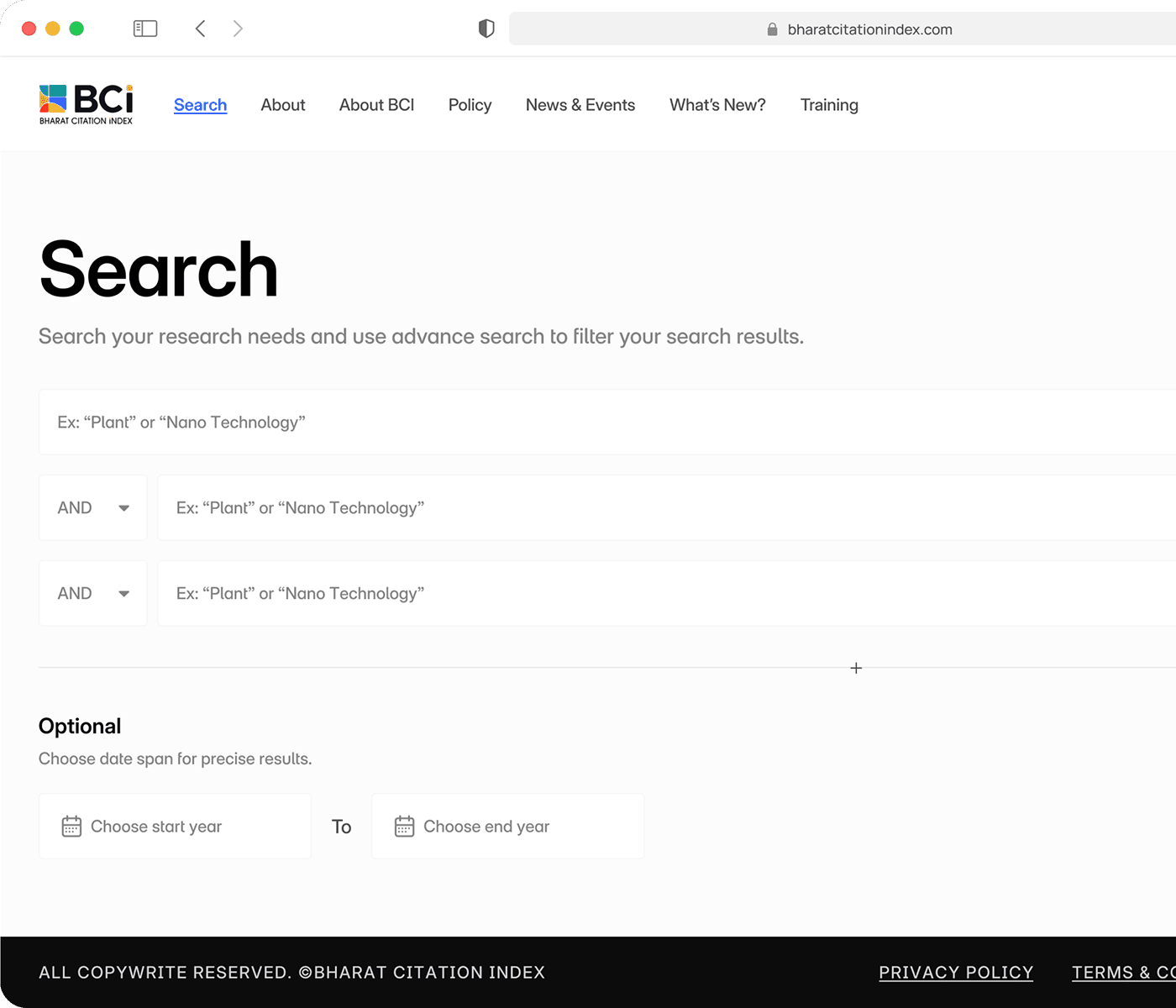This screenshot has height=1008, width=1176.
Task: Go to the About BCI menu item
Action: (376, 105)
